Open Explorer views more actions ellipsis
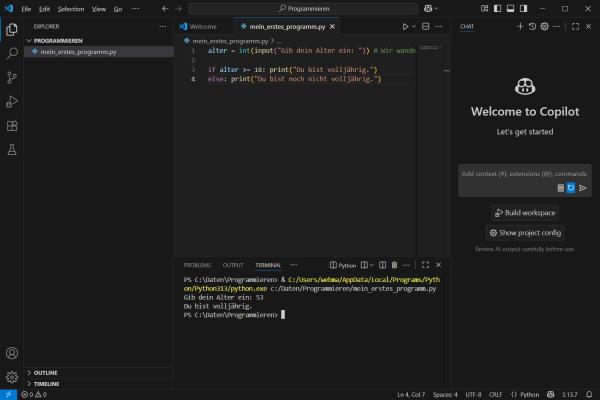This screenshot has width=600, height=400. tap(163, 26)
